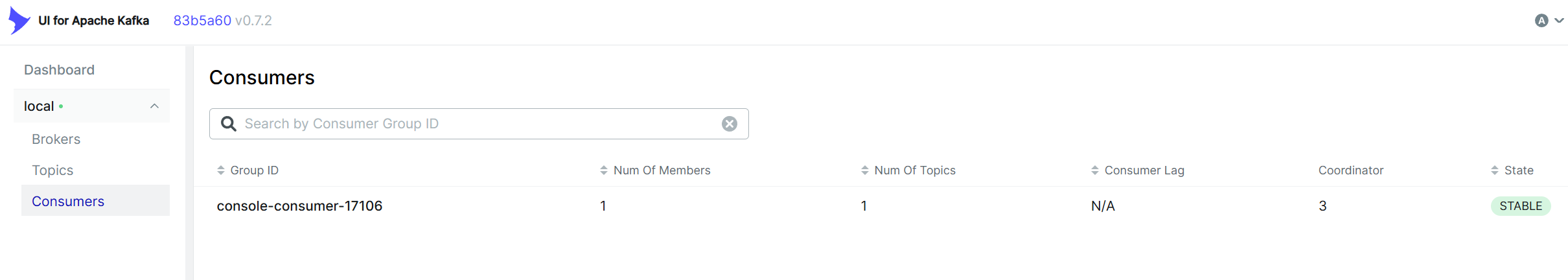Open the Dashboard page
The height and width of the screenshot is (280, 1568).
(x=59, y=70)
